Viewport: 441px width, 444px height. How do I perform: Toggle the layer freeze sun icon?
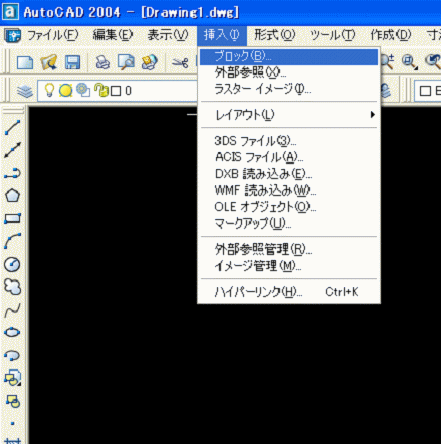tap(65, 90)
